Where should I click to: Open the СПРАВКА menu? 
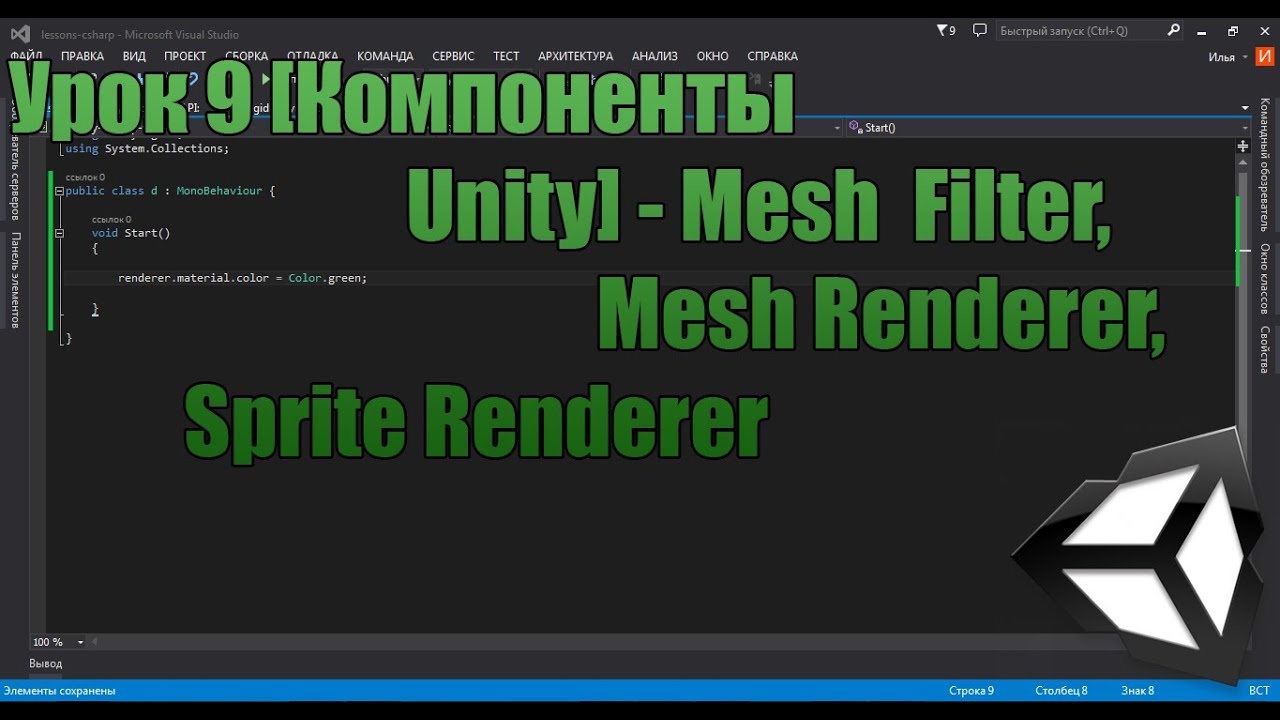point(772,56)
